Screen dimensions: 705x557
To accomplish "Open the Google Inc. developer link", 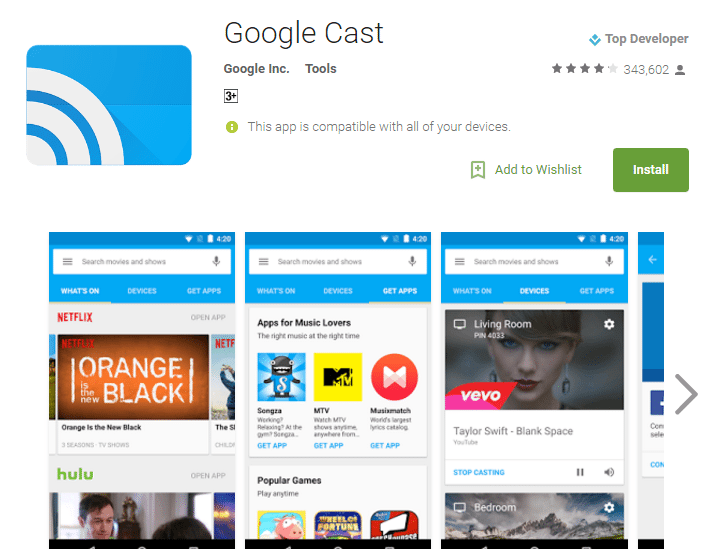I will click(x=256, y=69).
